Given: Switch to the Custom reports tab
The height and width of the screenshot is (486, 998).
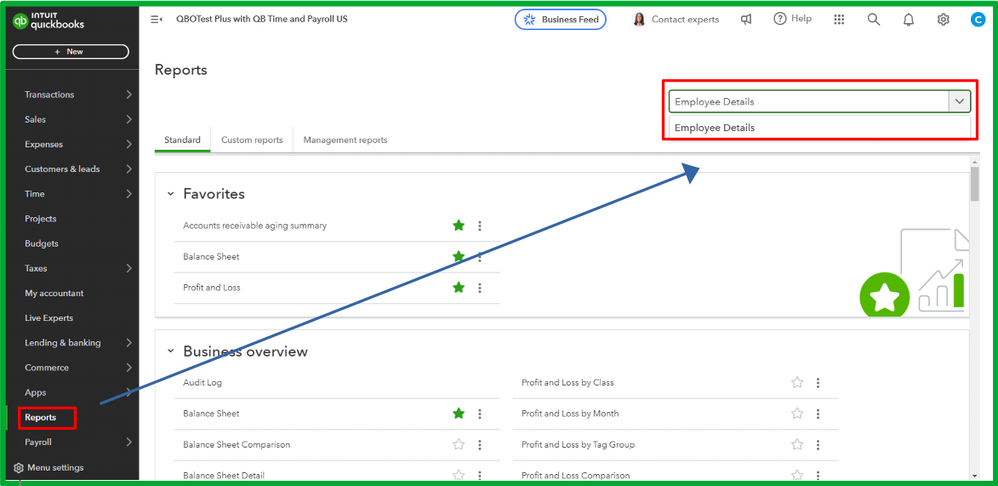Looking at the screenshot, I should [252, 140].
